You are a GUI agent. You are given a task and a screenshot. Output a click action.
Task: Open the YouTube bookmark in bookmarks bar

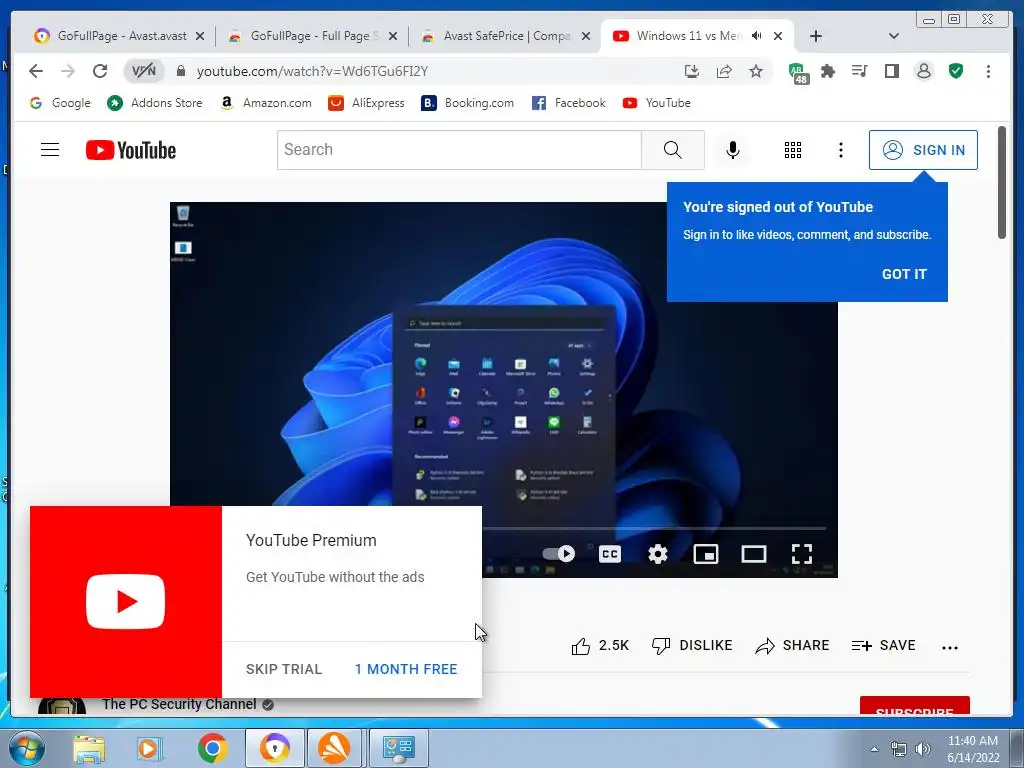coord(656,103)
